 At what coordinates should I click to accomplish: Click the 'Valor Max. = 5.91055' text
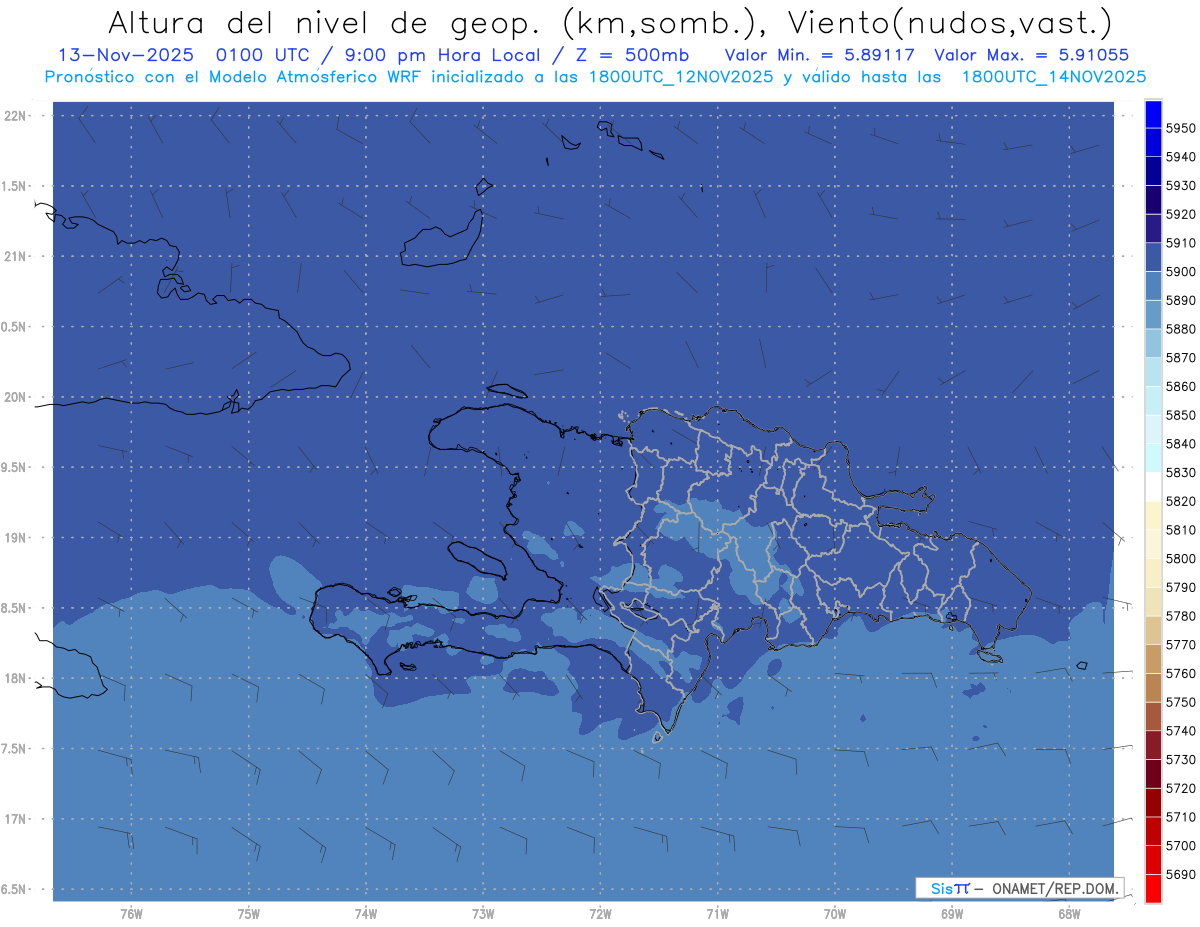pyautogui.click(x=1032, y=55)
